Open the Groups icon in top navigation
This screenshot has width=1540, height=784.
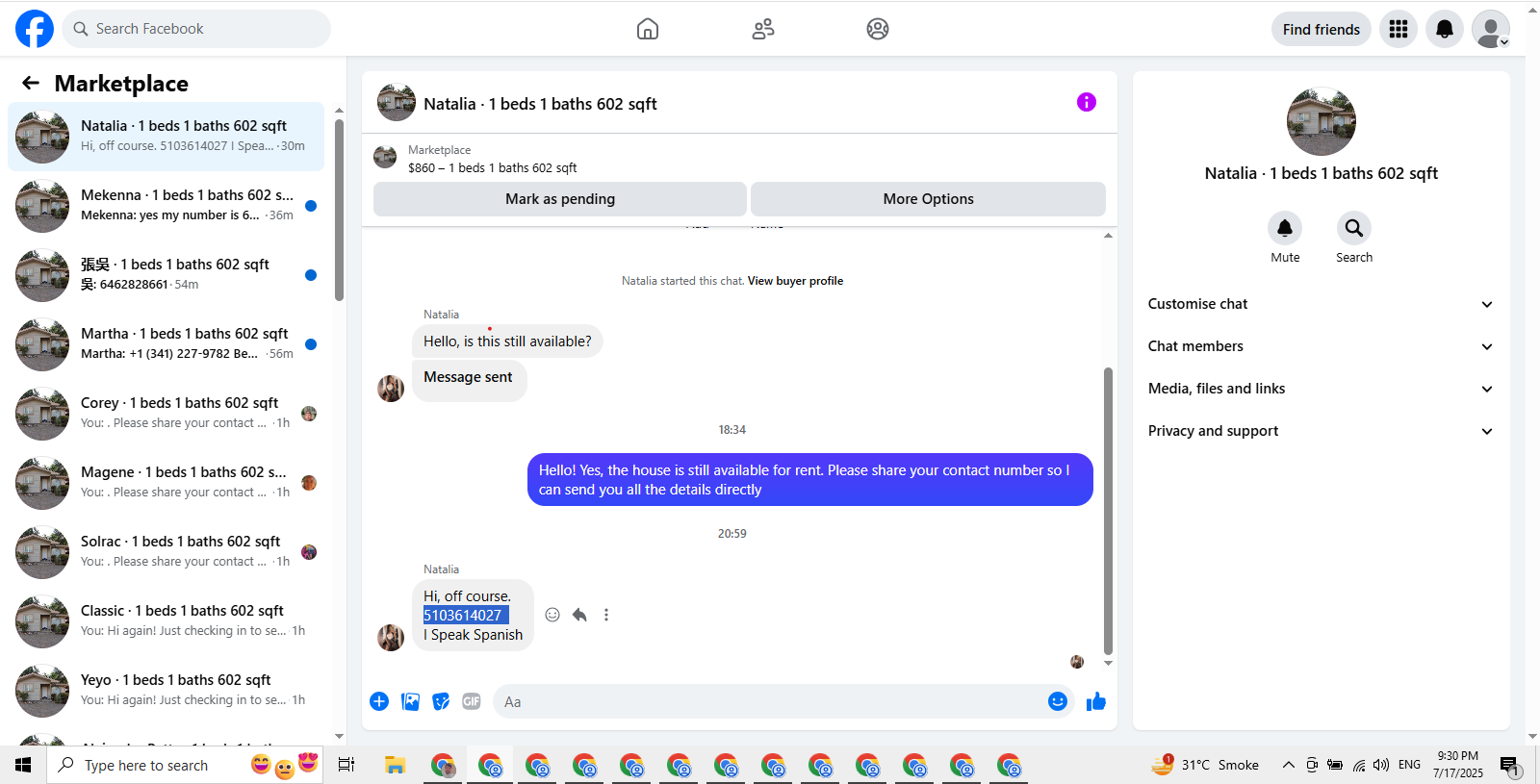pos(878,29)
